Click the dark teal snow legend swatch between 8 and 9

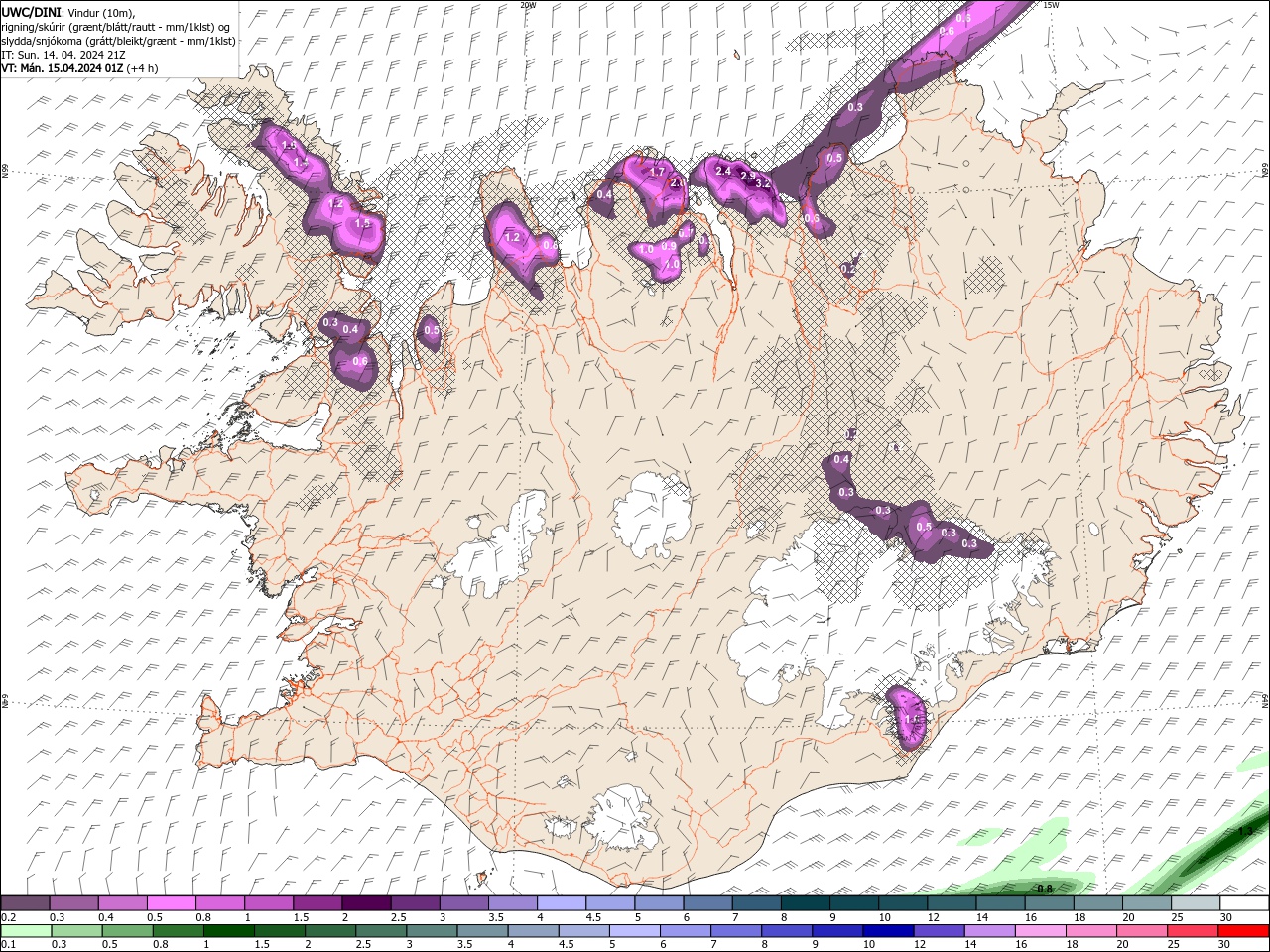(805, 903)
